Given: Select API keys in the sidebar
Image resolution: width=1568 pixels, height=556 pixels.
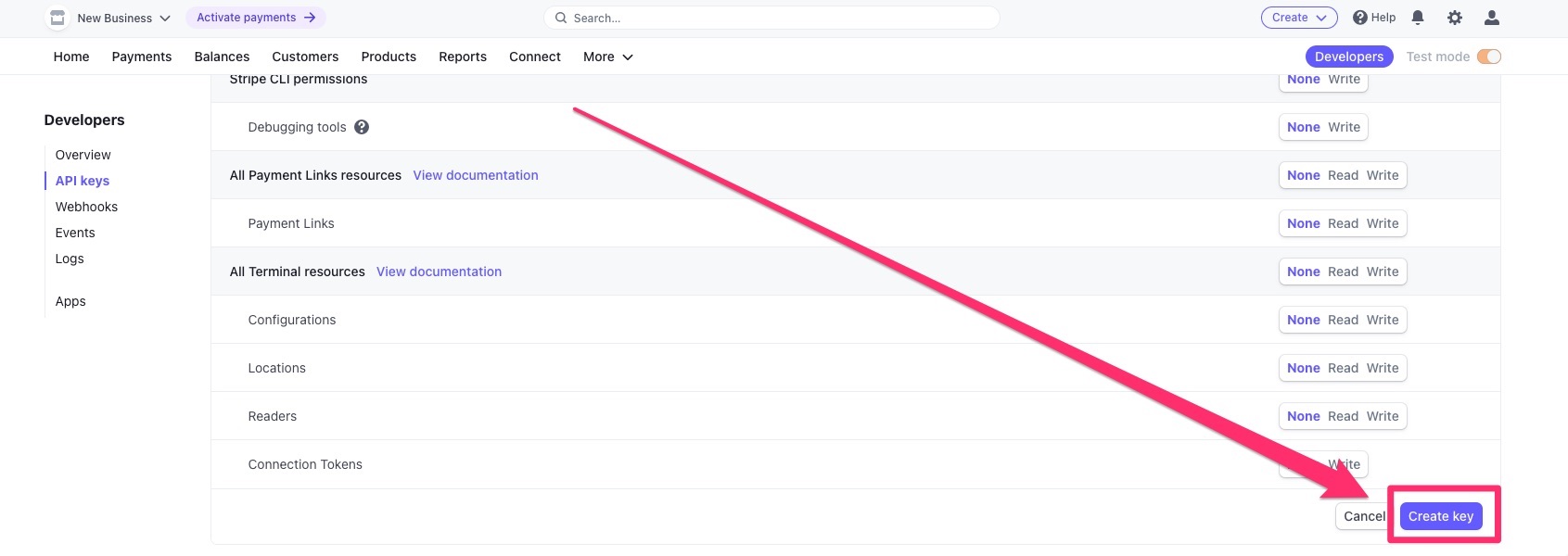Looking at the screenshot, I should (x=83, y=181).
